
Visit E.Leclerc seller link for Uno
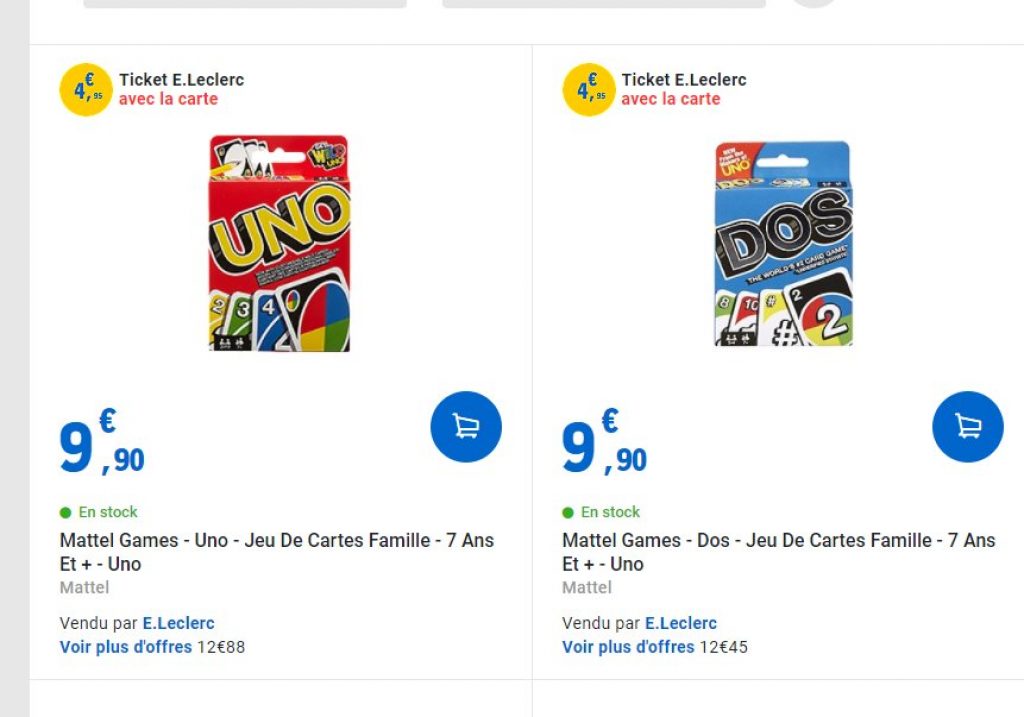pos(178,623)
